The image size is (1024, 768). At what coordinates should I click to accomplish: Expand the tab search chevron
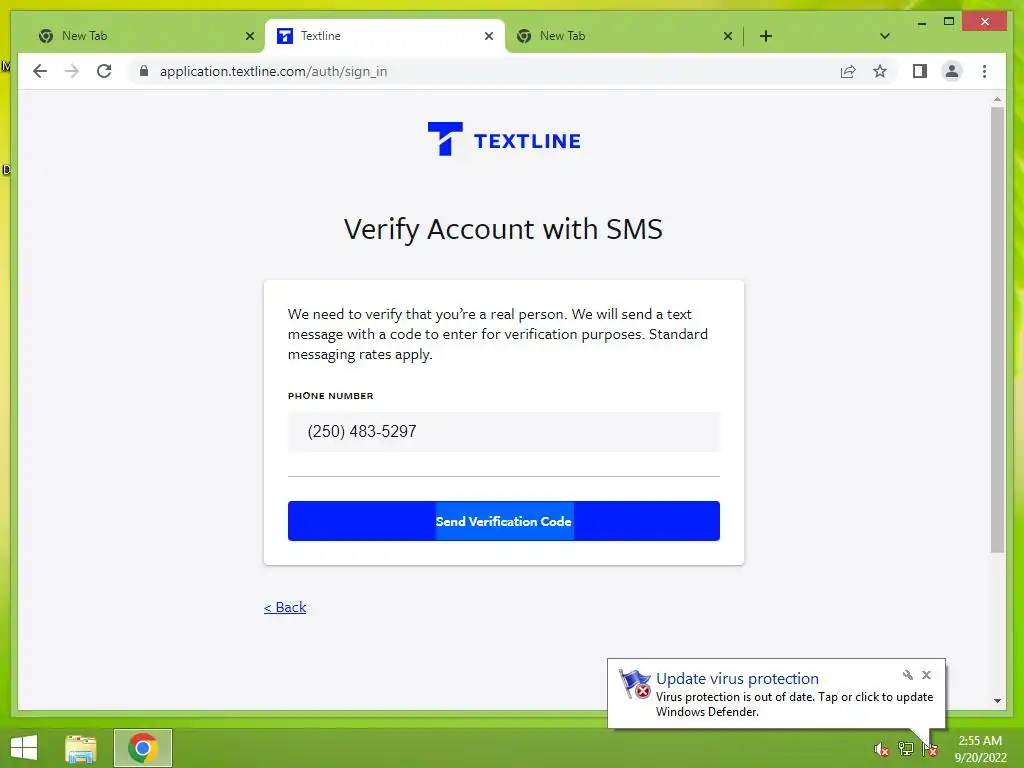click(x=884, y=36)
